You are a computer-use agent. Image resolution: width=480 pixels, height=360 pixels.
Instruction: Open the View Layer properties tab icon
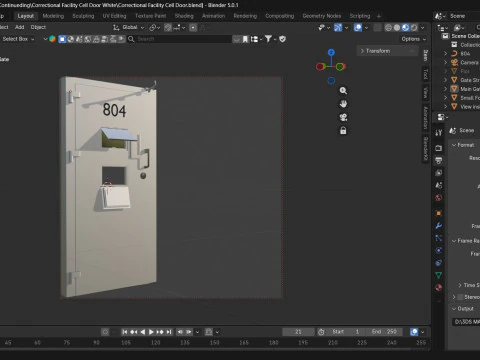(439, 173)
